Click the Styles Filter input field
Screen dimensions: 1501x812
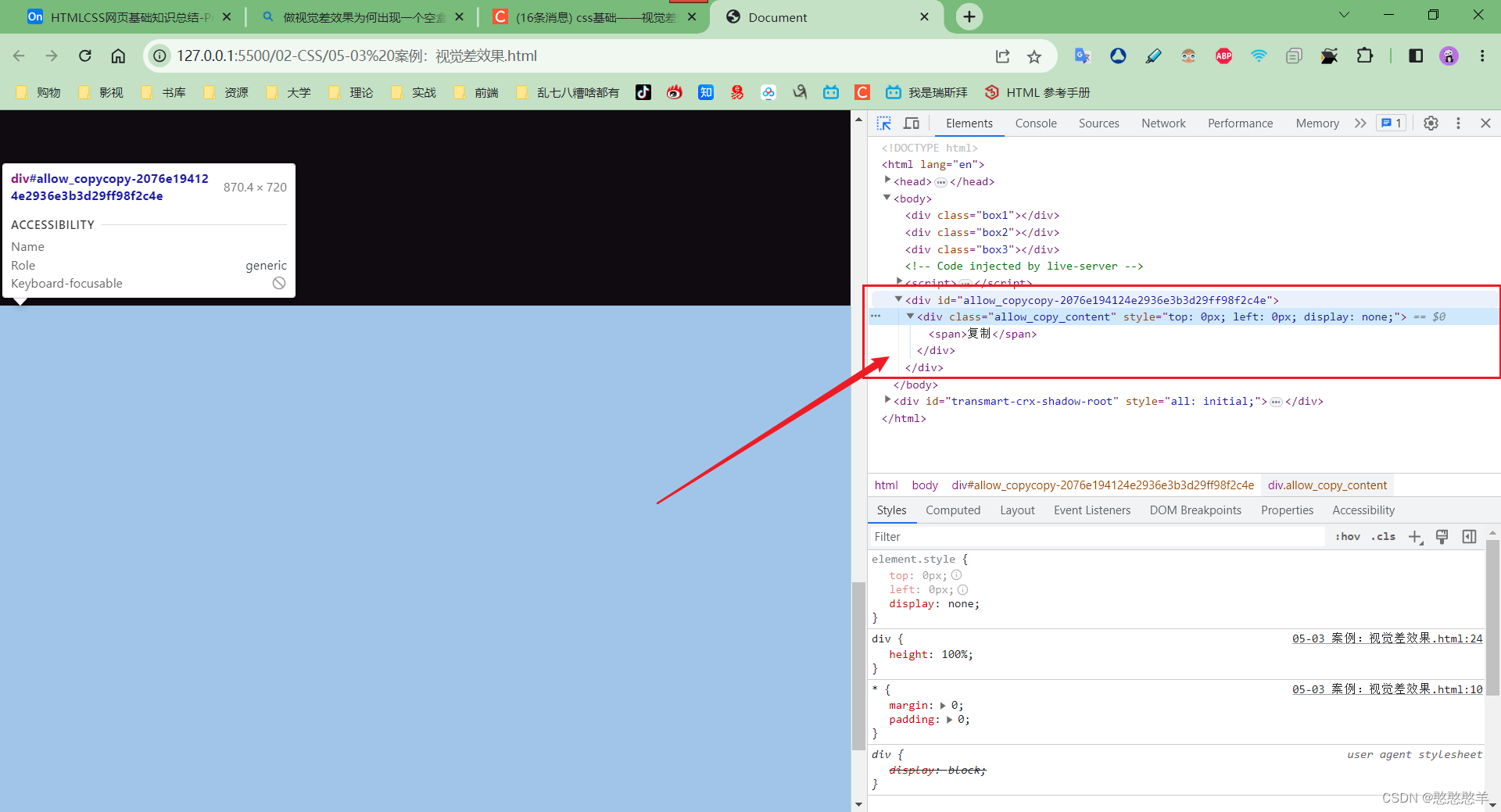(x=1097, y=537)
